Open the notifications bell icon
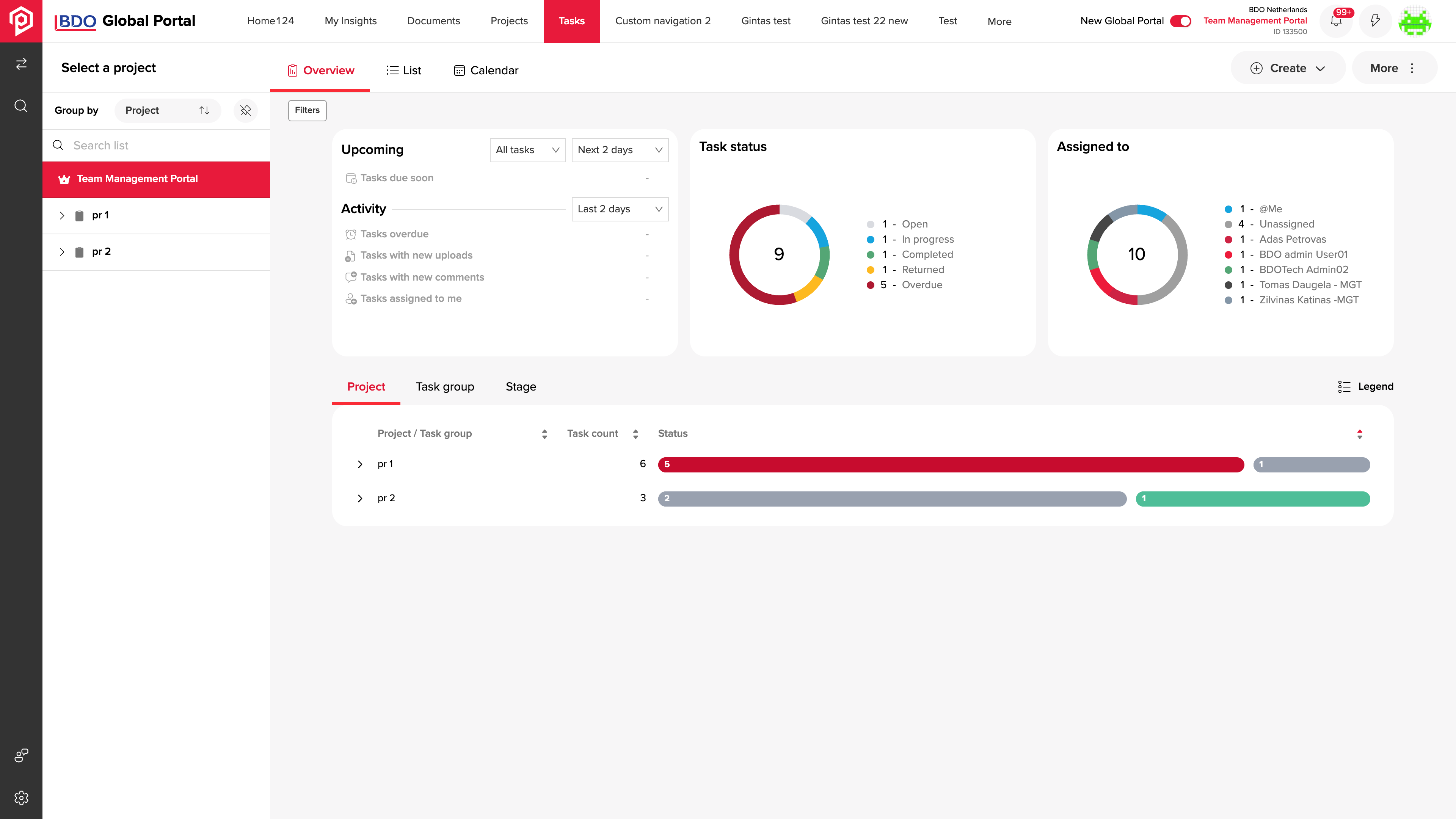 click(x=1336, y=21)
